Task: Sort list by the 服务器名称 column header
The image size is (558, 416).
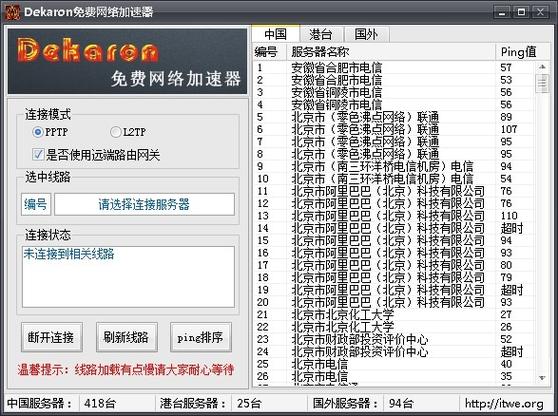Action: 391,52
